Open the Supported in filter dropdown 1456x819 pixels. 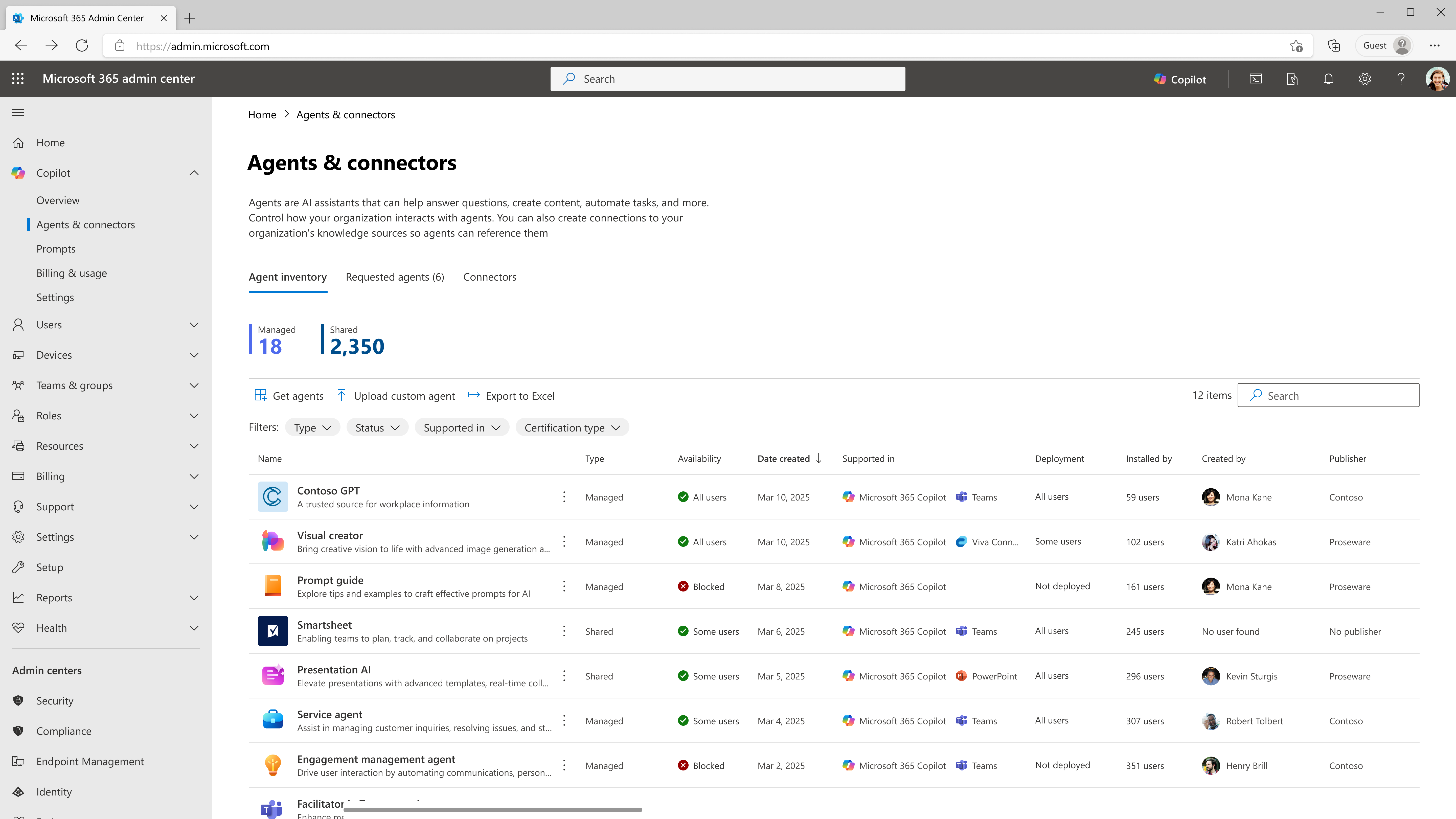point(462,427)
